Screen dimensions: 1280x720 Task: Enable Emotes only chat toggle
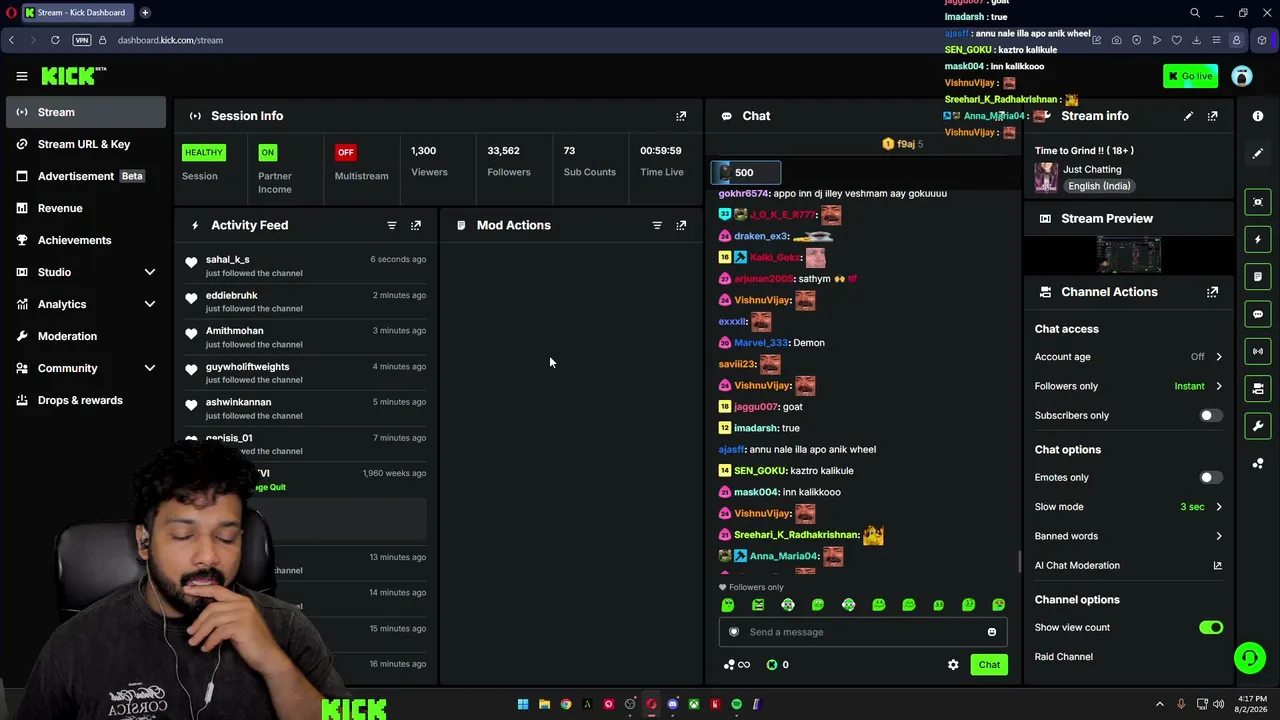click(1211, 478)
